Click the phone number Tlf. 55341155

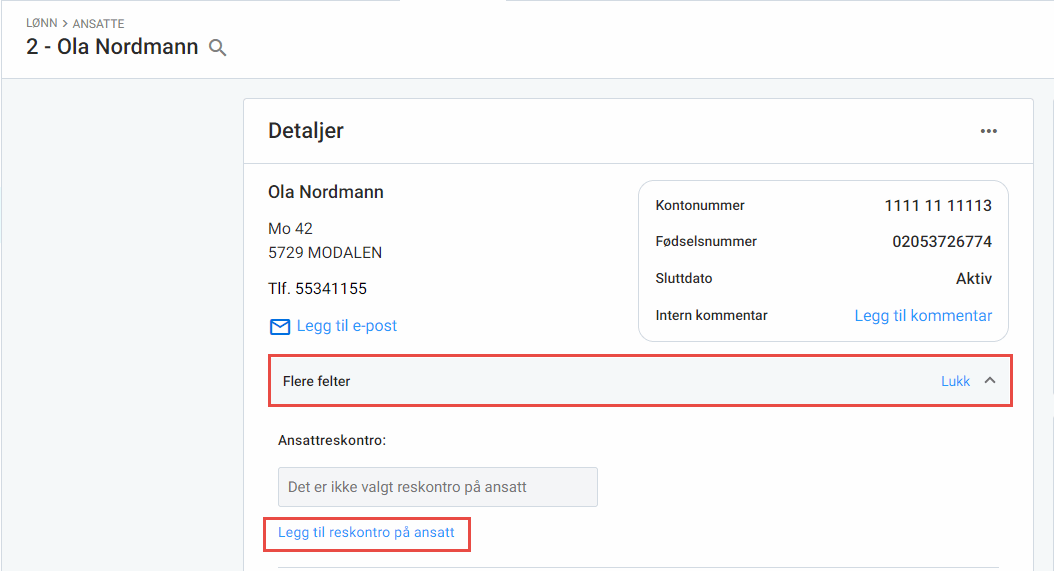click(x=317, y=289)
